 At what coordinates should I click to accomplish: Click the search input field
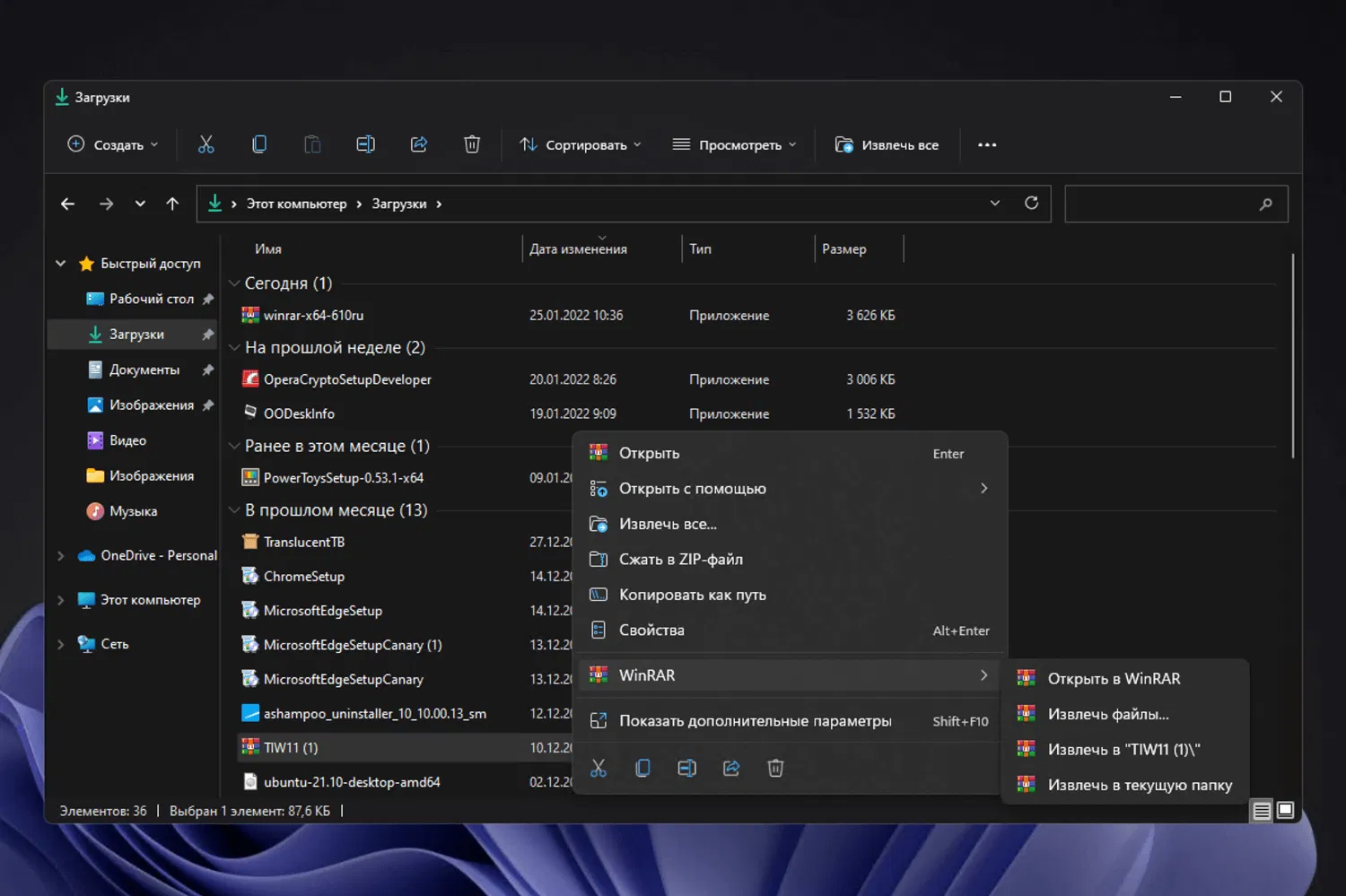tap(1176, 204)
